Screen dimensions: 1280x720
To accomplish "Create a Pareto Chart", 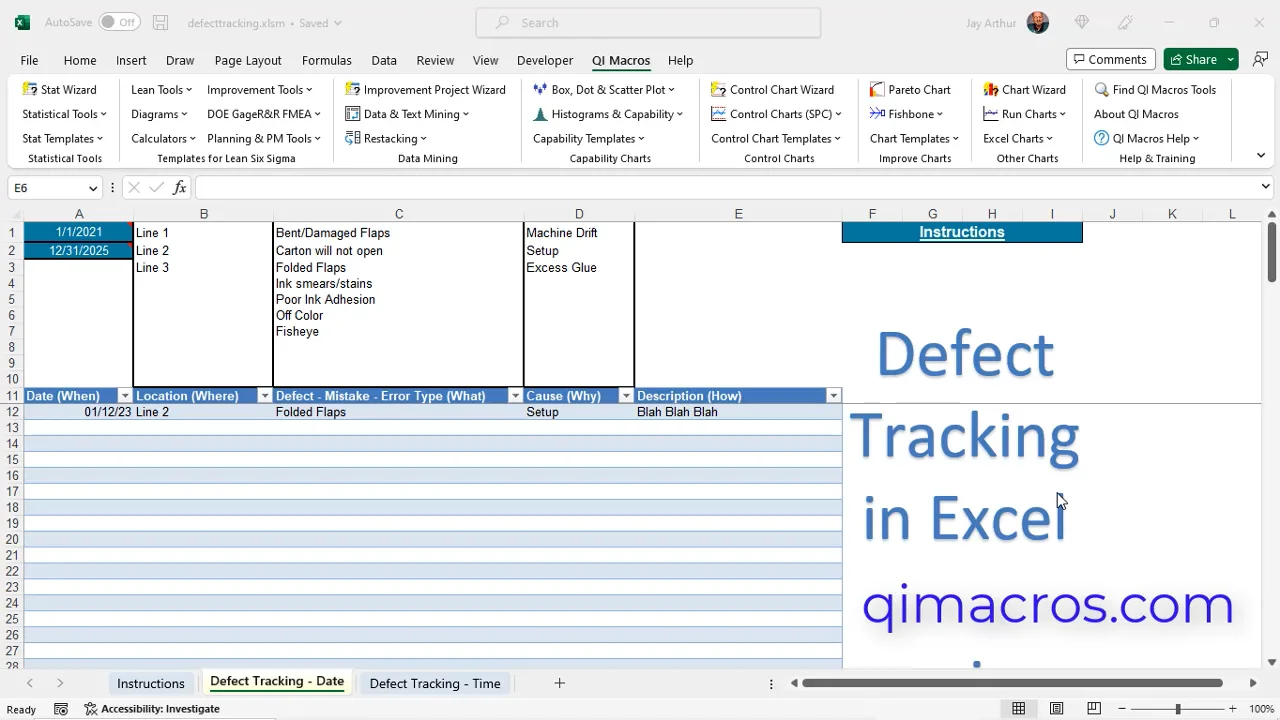I will coord(910,89).
